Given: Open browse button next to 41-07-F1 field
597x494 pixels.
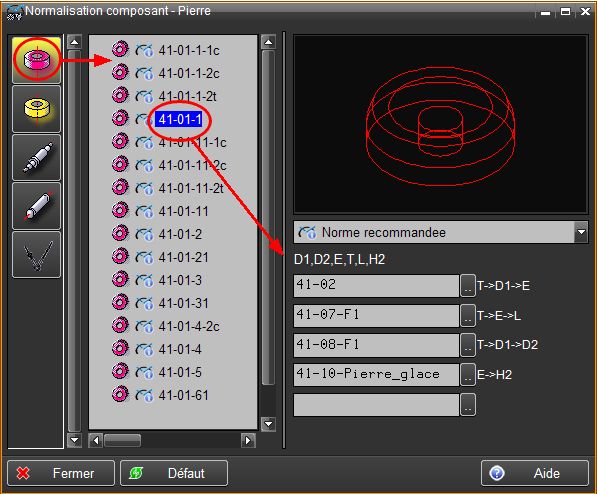Looking at the screenshot, I should pos(468,315).
